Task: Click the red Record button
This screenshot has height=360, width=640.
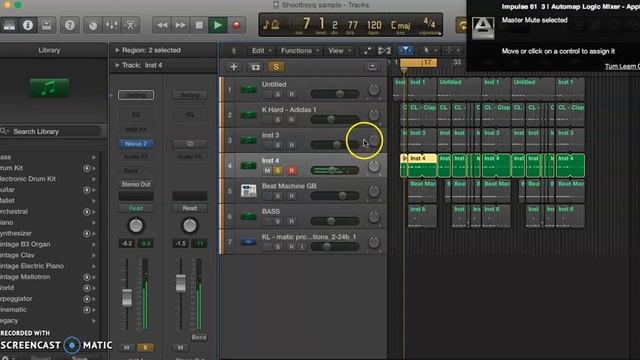Action: coord(236,25)
